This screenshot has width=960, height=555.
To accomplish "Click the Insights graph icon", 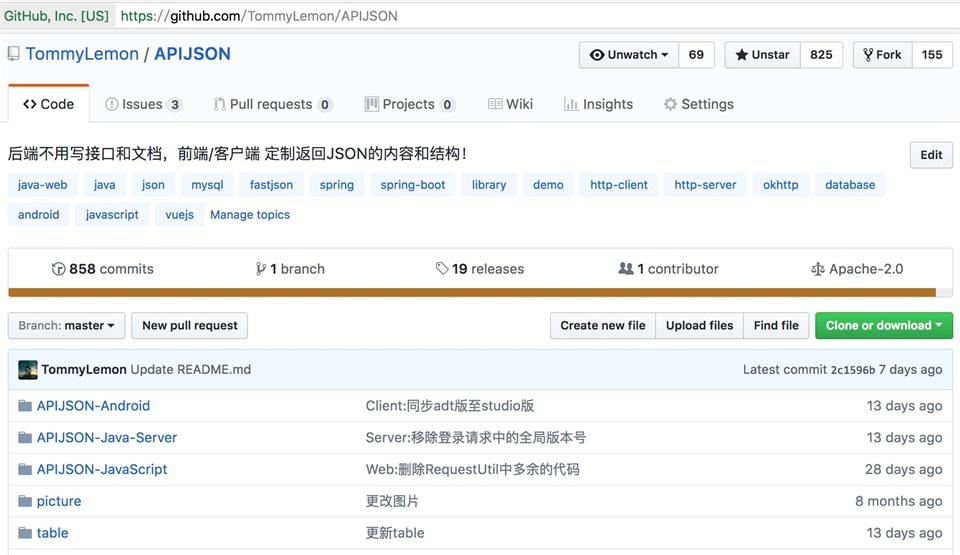I will tap(571, 104).
